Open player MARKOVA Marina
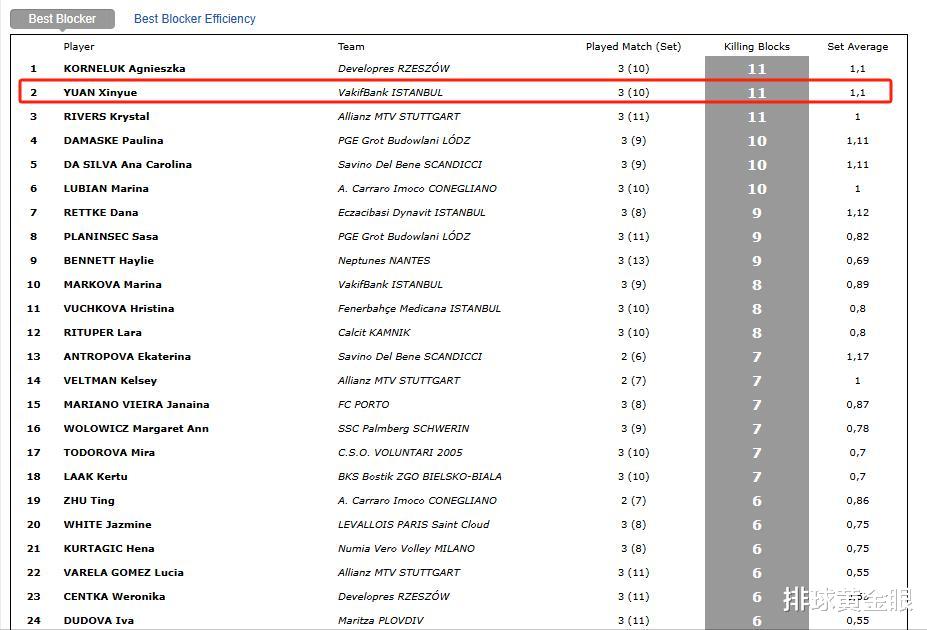This screenshot has width=927, height=630. pos(112,285)
